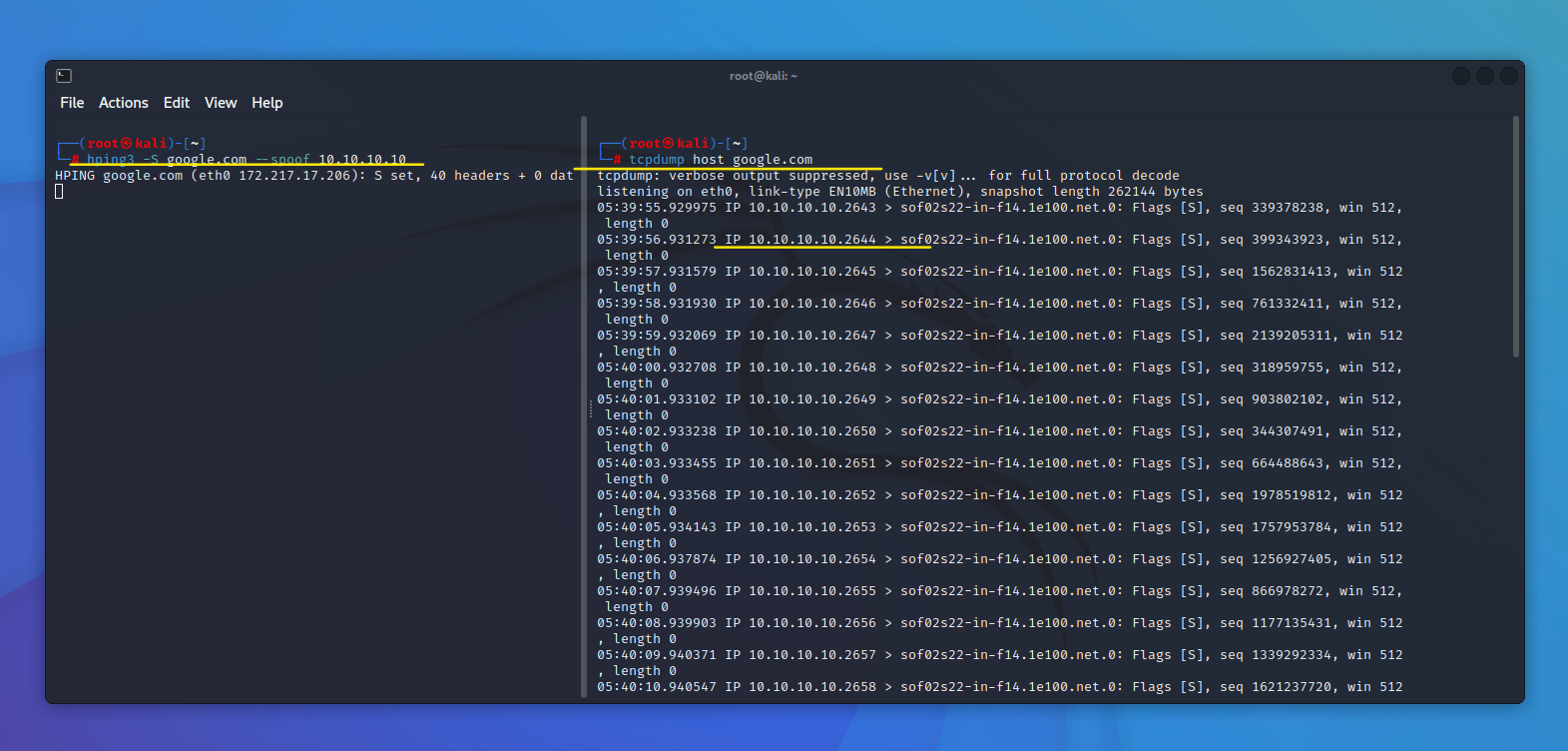Image resolution: width=1568 pixels, height=751 pixels.
Task: Click source address 10.10.10.10.2652
Action: (812, 495)
